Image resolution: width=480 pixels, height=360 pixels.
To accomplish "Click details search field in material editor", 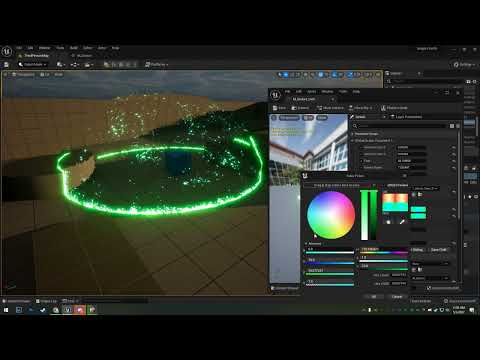I will click(x=402, y=126).
